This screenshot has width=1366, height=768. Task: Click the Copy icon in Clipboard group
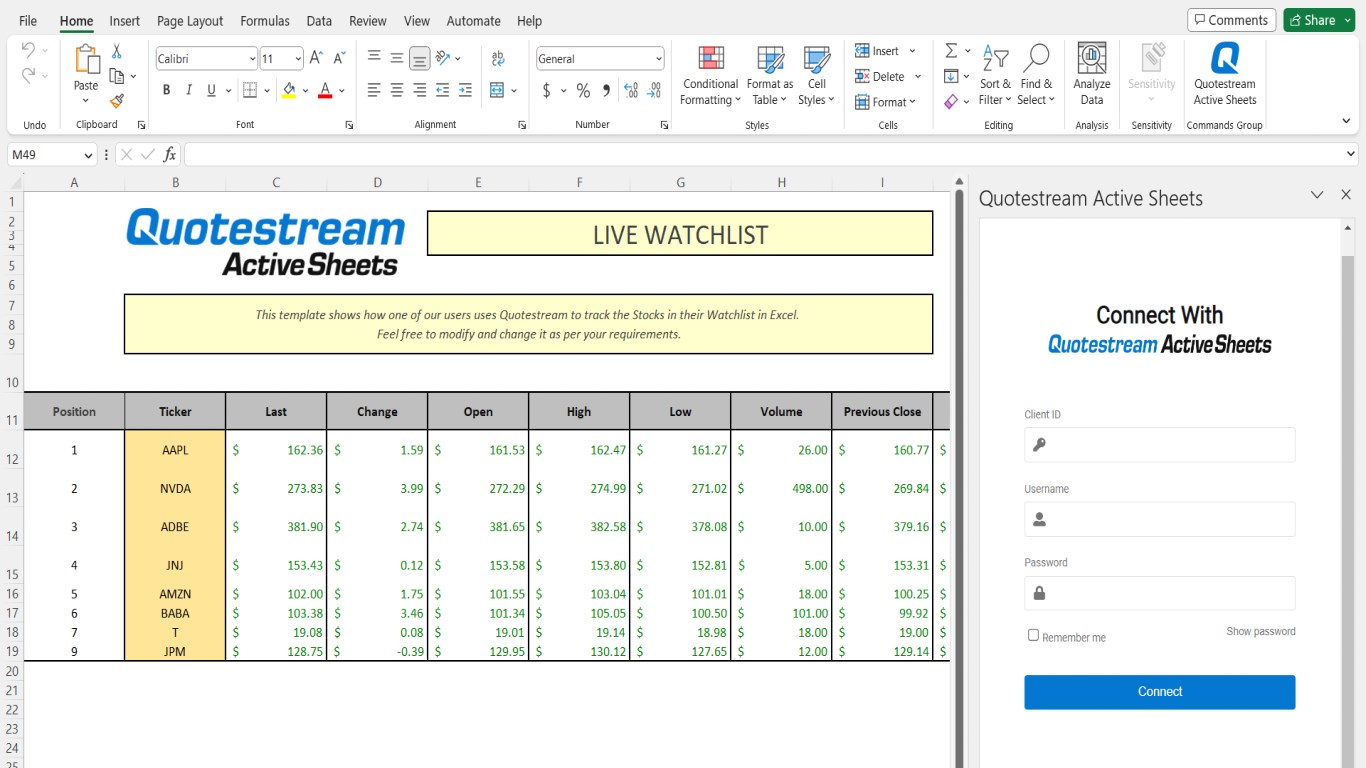(x=116, y=76)
